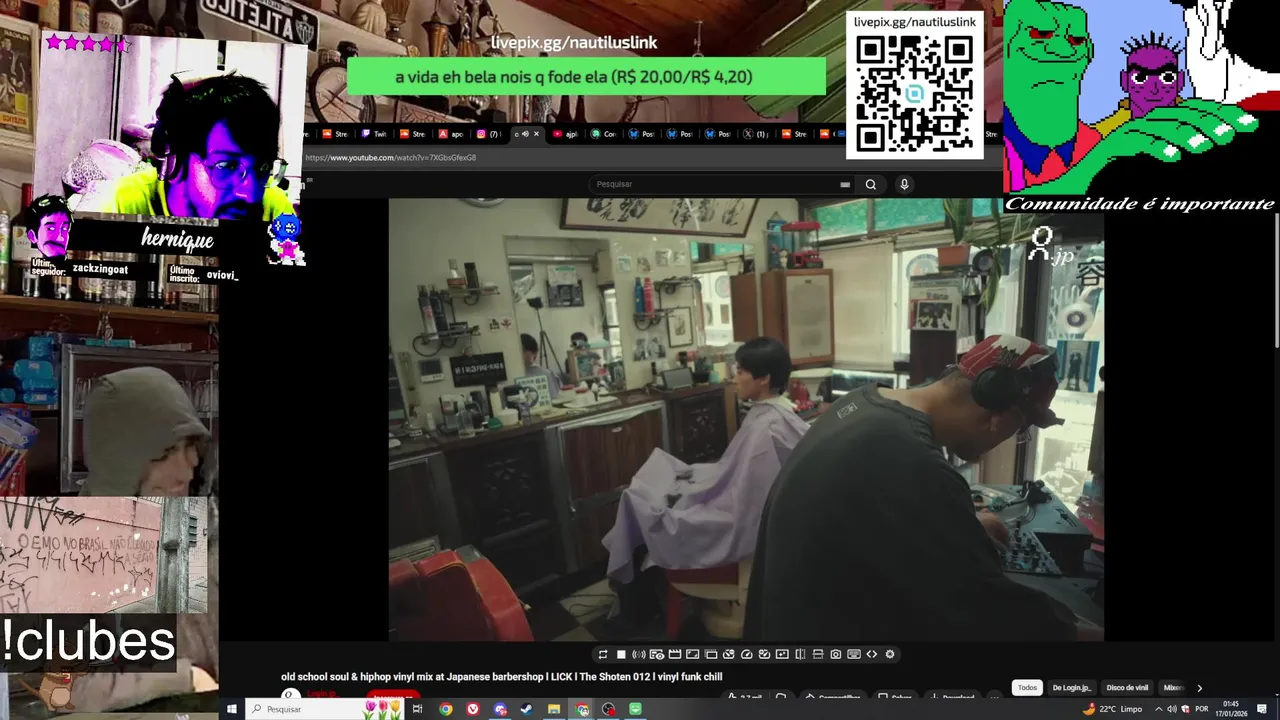This screenshot has width=1280, height=720.
Task: Click the clapperboard icon in the player toolbar
Action: pyautogui.click(x=675, y=654)
